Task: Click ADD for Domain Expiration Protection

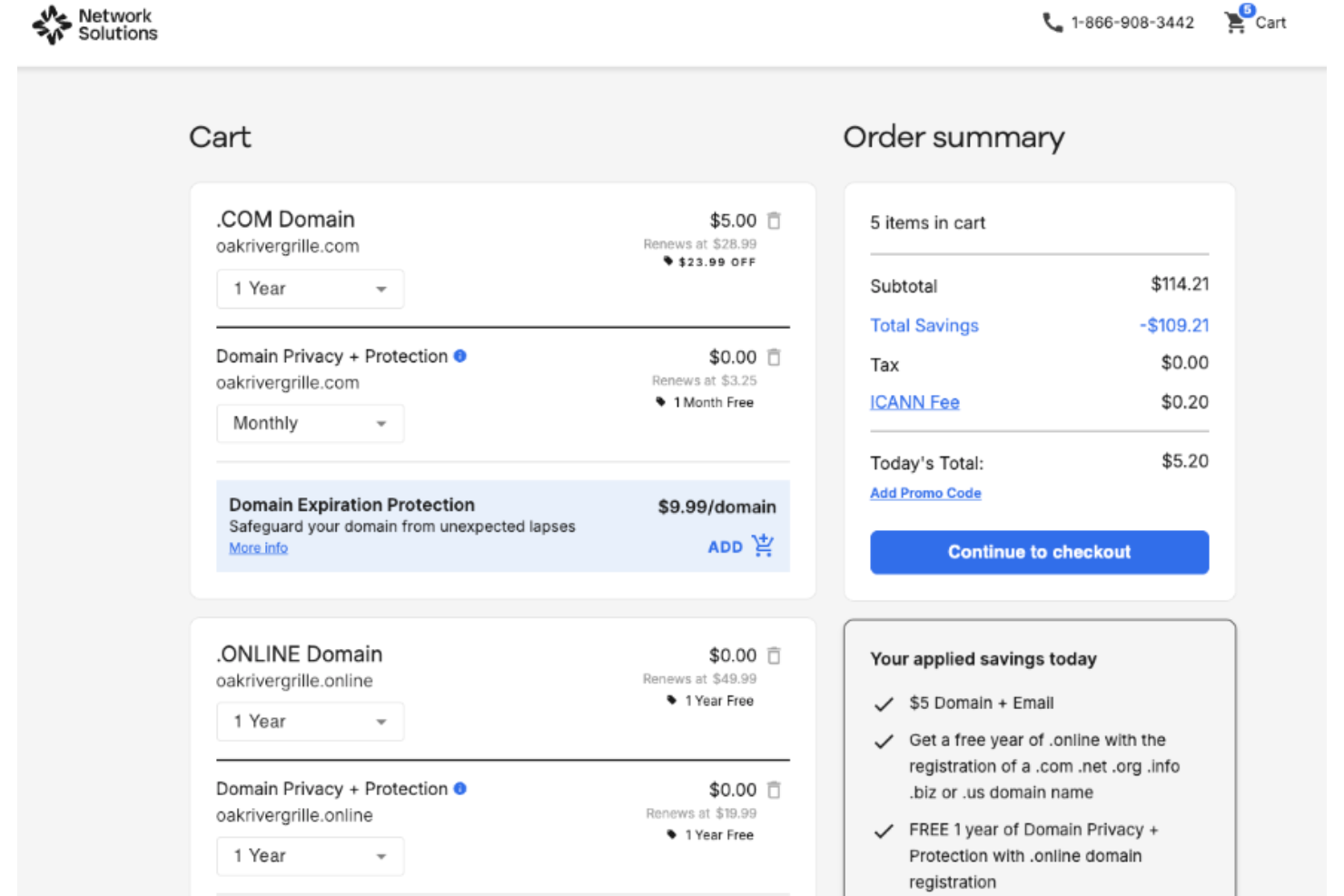Action: 725,546
